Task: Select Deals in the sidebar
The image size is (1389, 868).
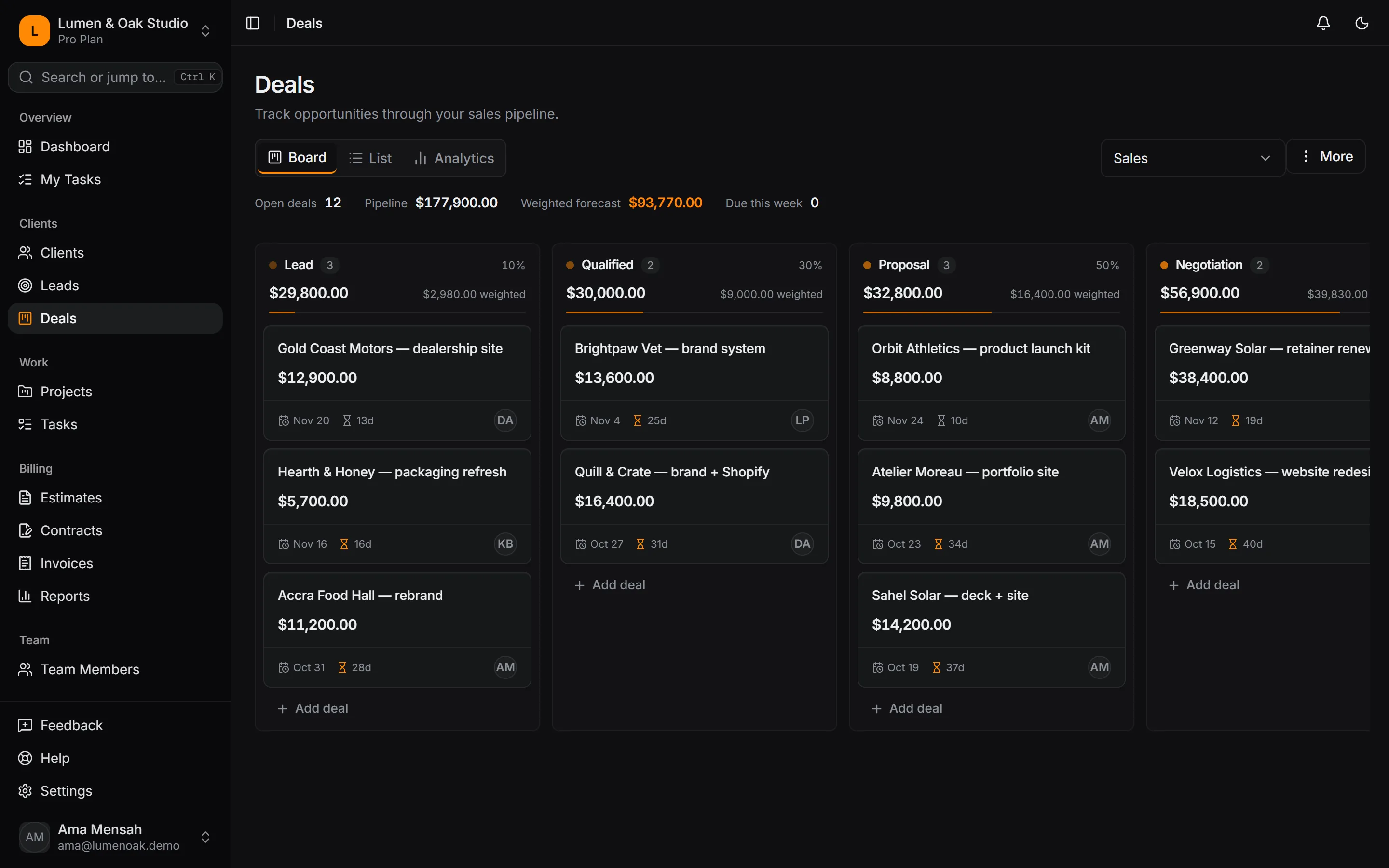Action: pyautogui.click(x=115, y=318)
